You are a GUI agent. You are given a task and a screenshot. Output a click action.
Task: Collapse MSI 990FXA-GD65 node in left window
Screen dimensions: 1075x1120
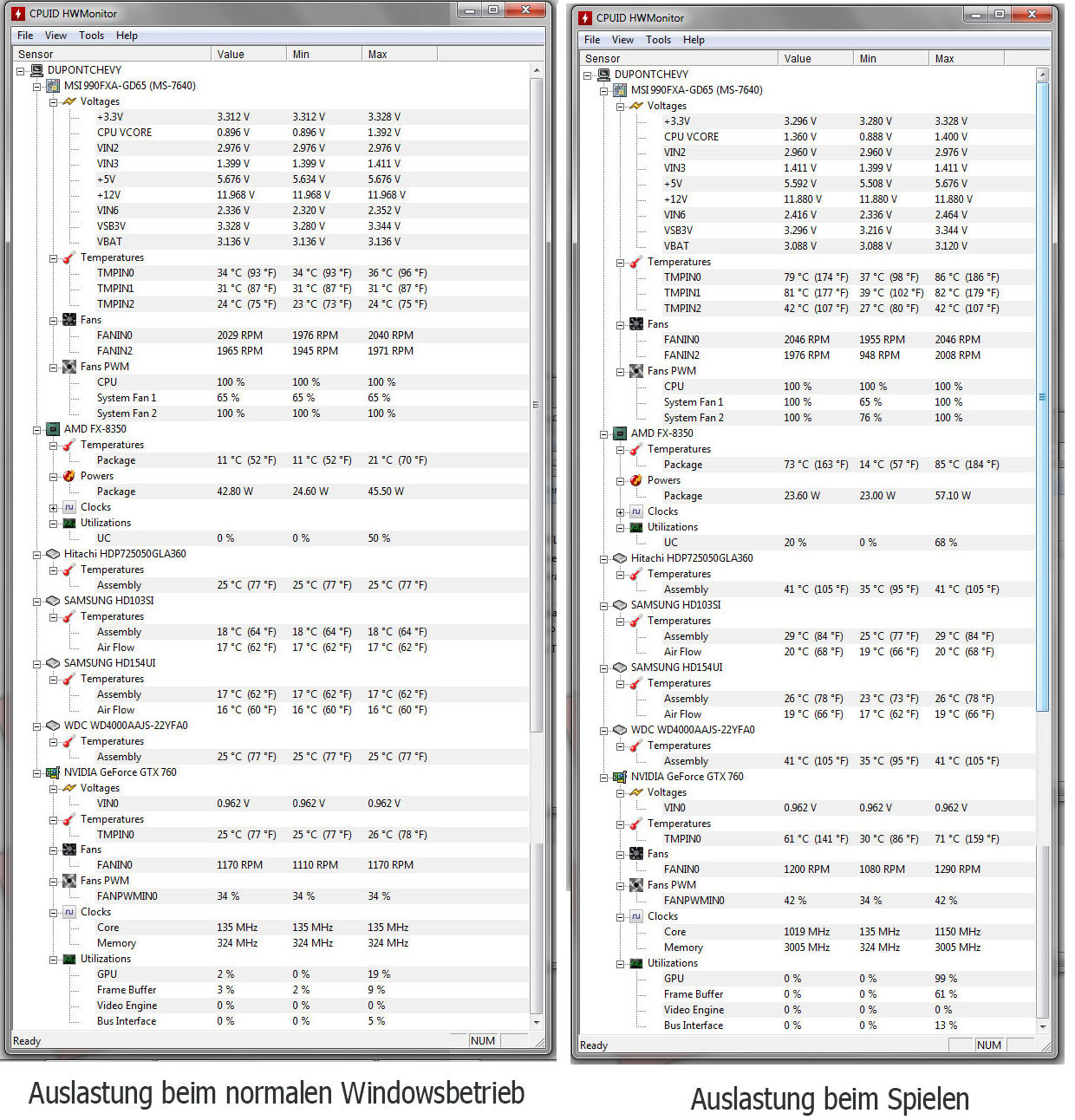click(36, 87)
